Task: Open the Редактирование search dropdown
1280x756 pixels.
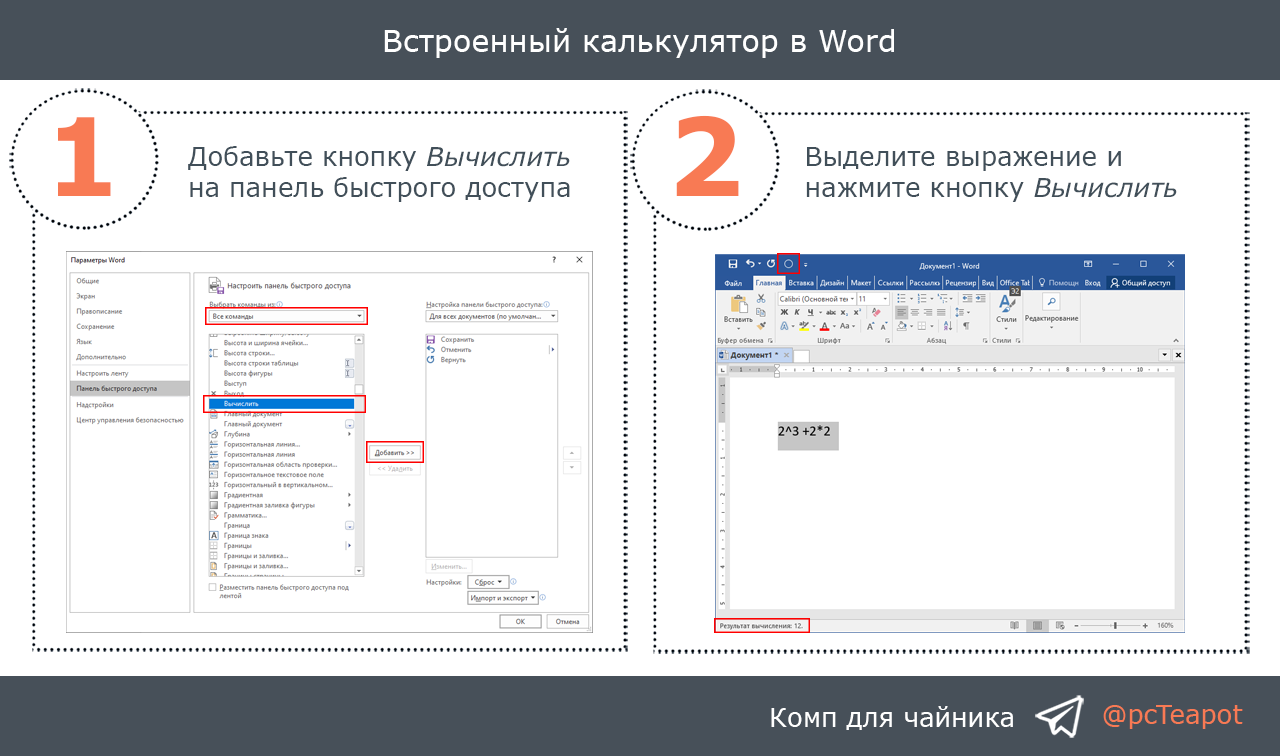Action: [1051, 311]
